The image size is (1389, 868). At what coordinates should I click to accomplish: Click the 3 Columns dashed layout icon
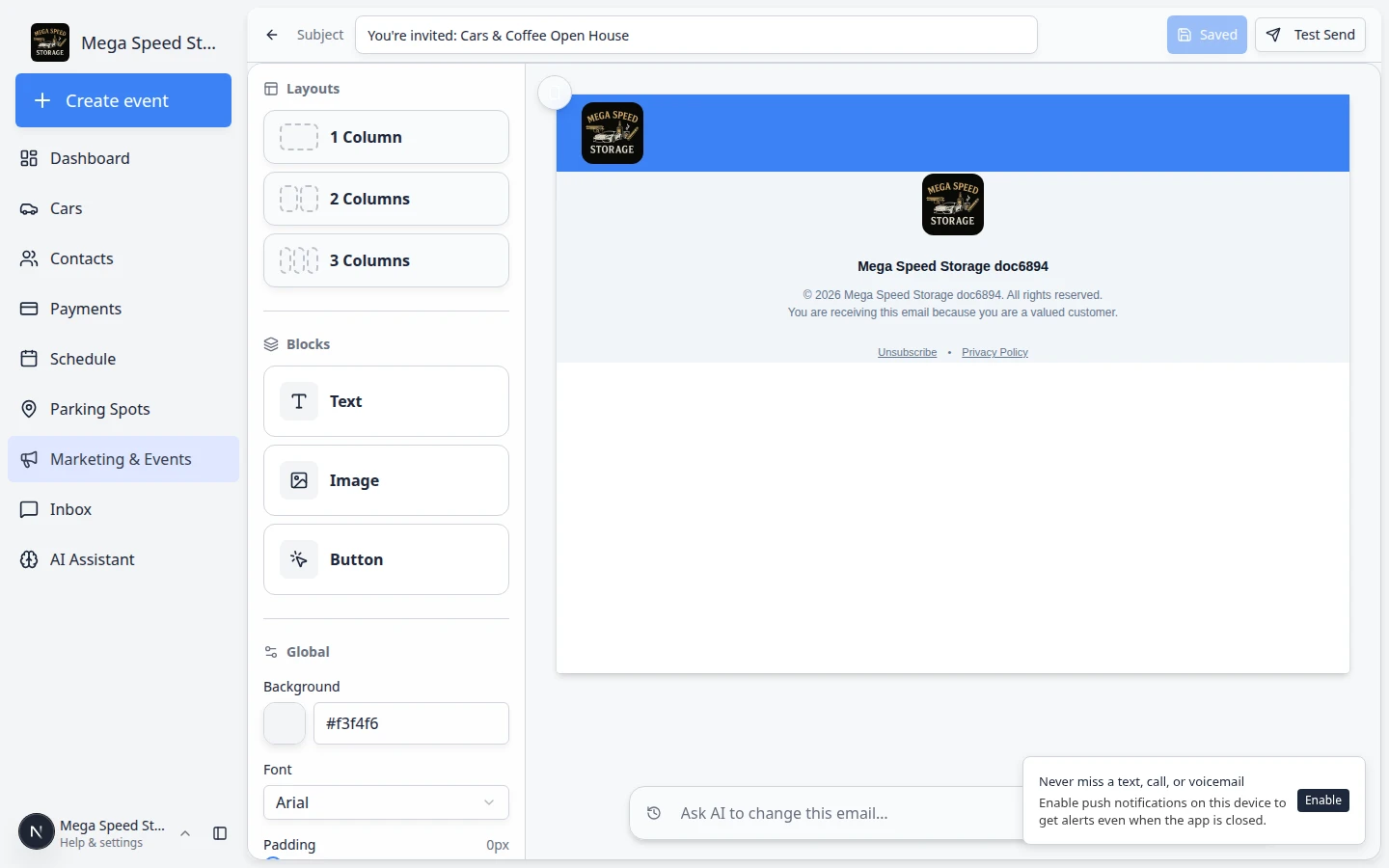(x=299, y=260)
